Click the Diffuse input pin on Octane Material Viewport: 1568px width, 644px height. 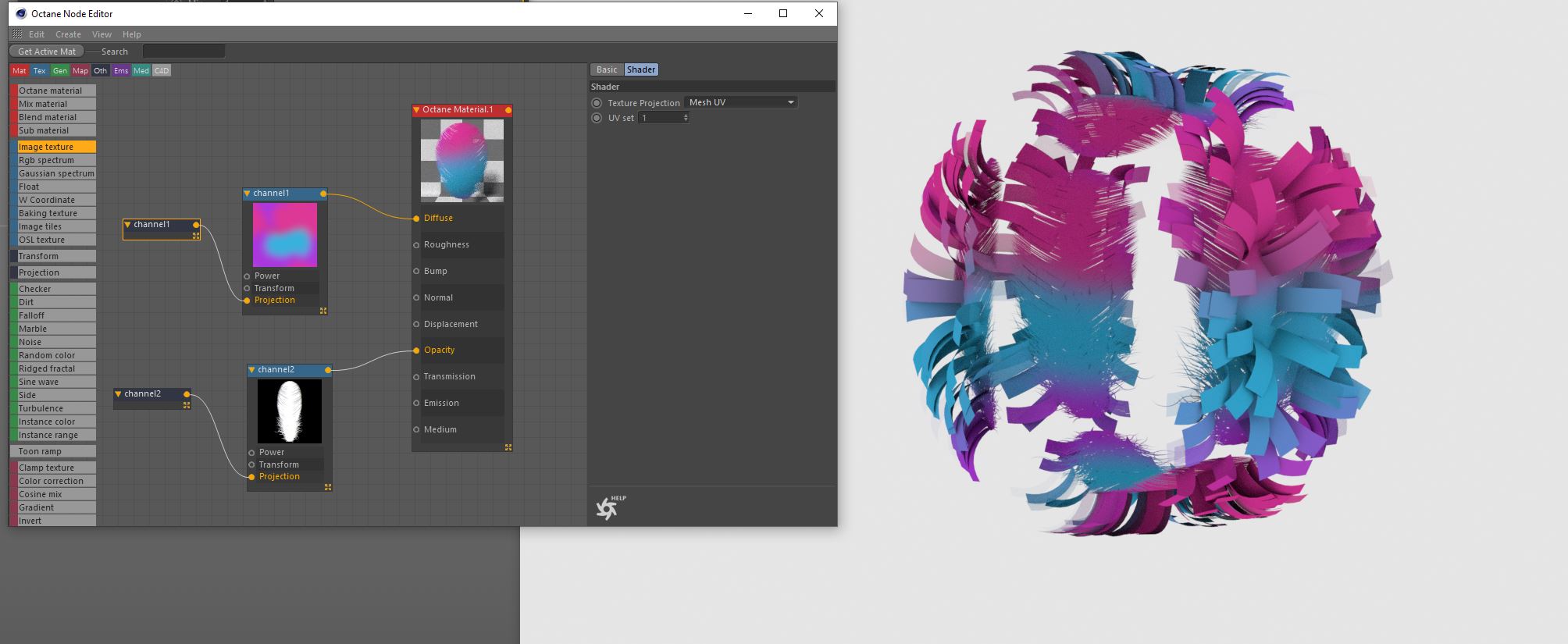click(416, 219)
